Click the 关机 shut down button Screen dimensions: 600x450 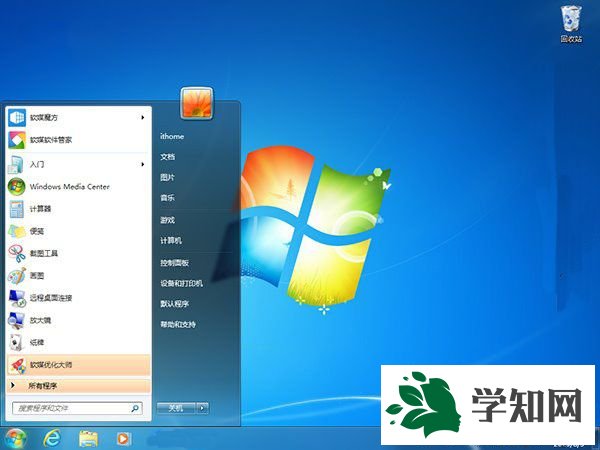click(176, 408)
